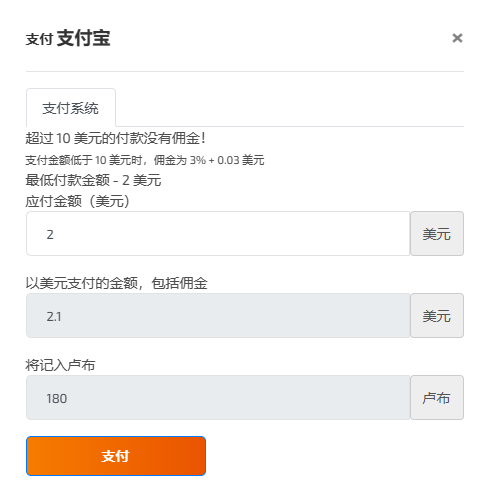Screen dimensions: 481x499
Task: Click the 最低付款金额 - 2 美元 line
Action: coord(93,180)
